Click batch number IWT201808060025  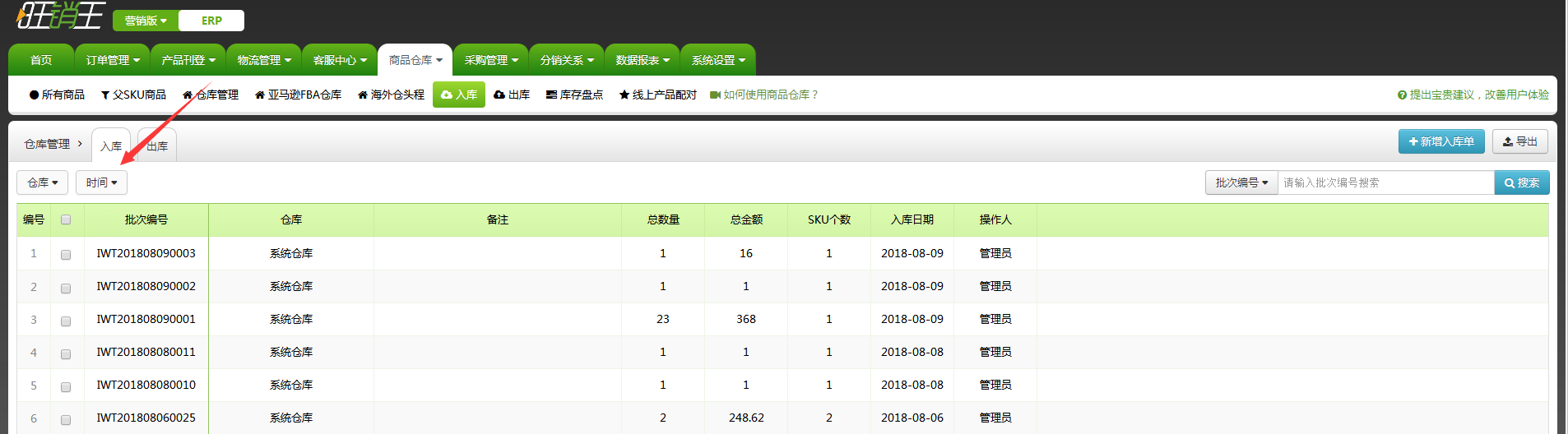146,418
